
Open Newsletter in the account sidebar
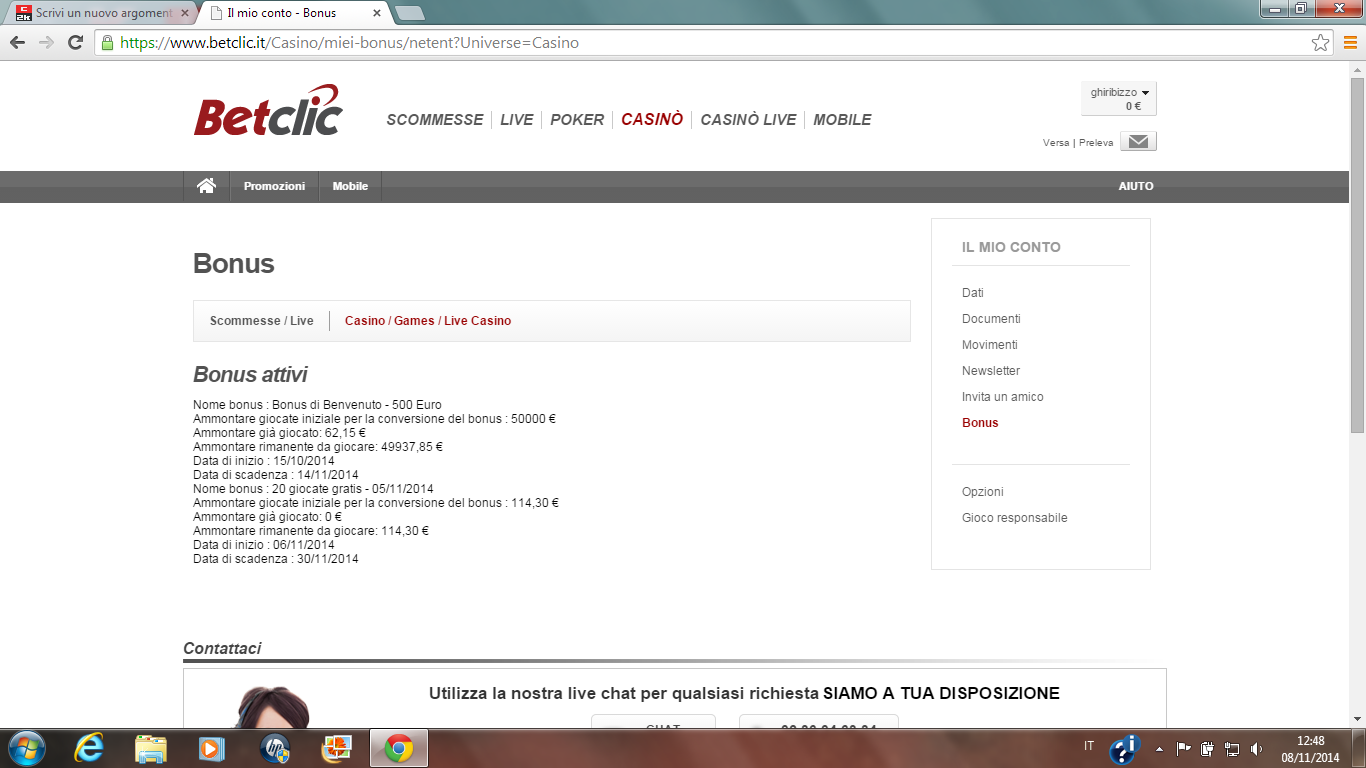coord(991,371)
